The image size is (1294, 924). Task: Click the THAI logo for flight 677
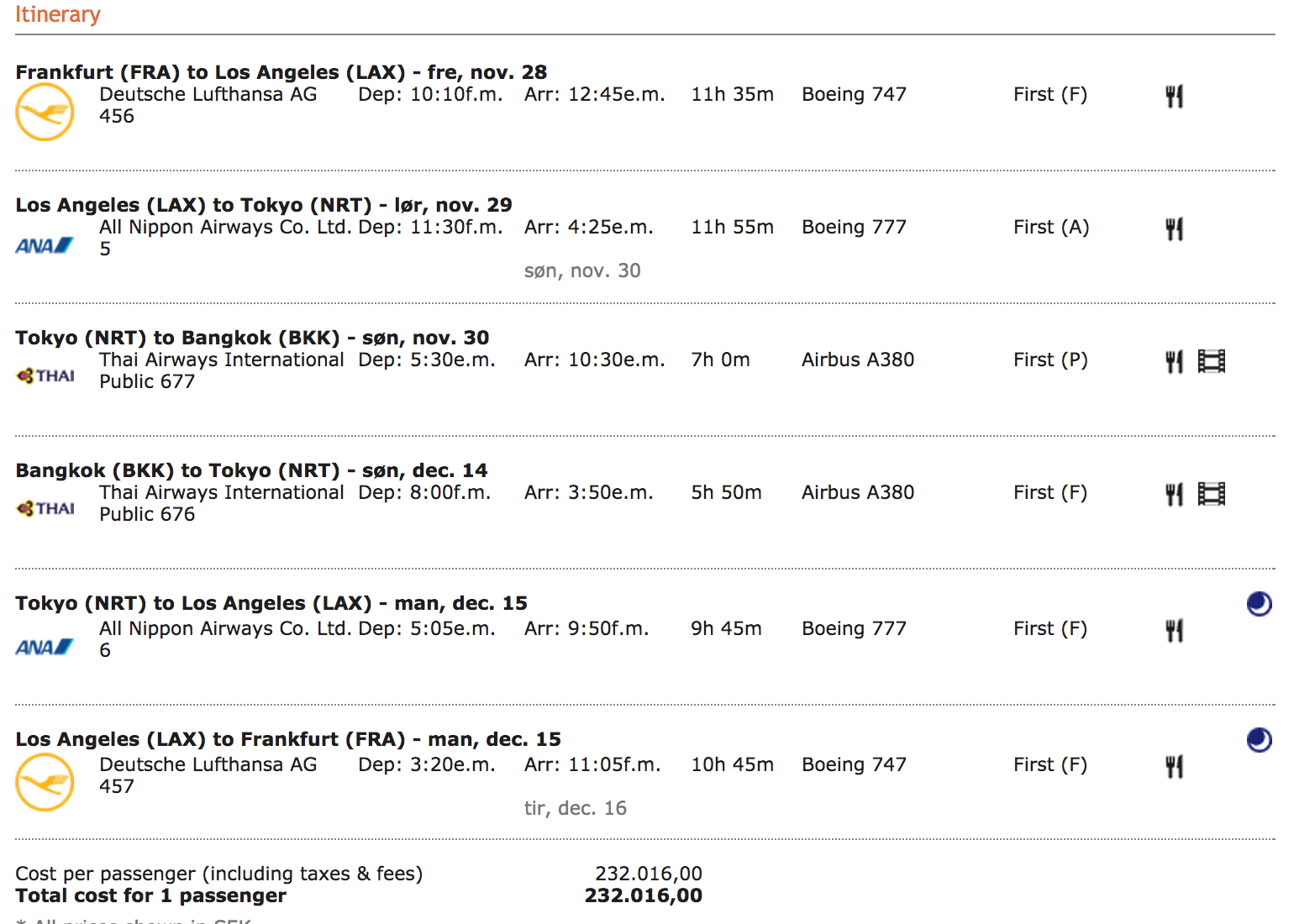coord(46,375)
